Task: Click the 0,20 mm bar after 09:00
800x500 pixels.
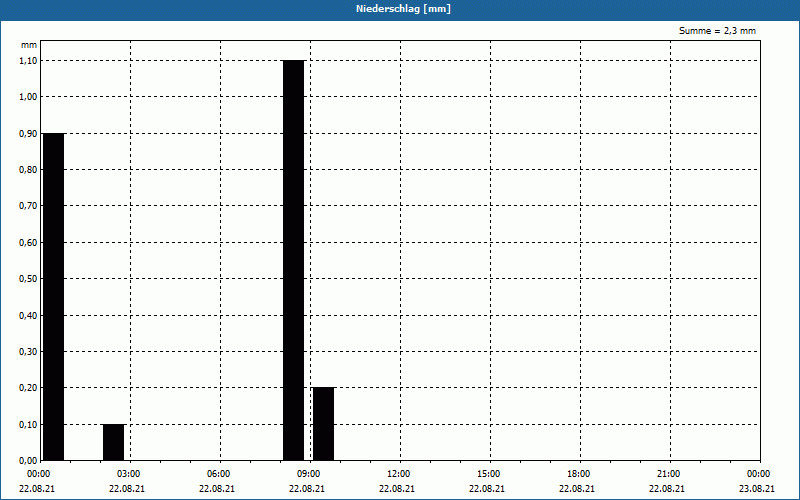Action: tap(323, 424)
